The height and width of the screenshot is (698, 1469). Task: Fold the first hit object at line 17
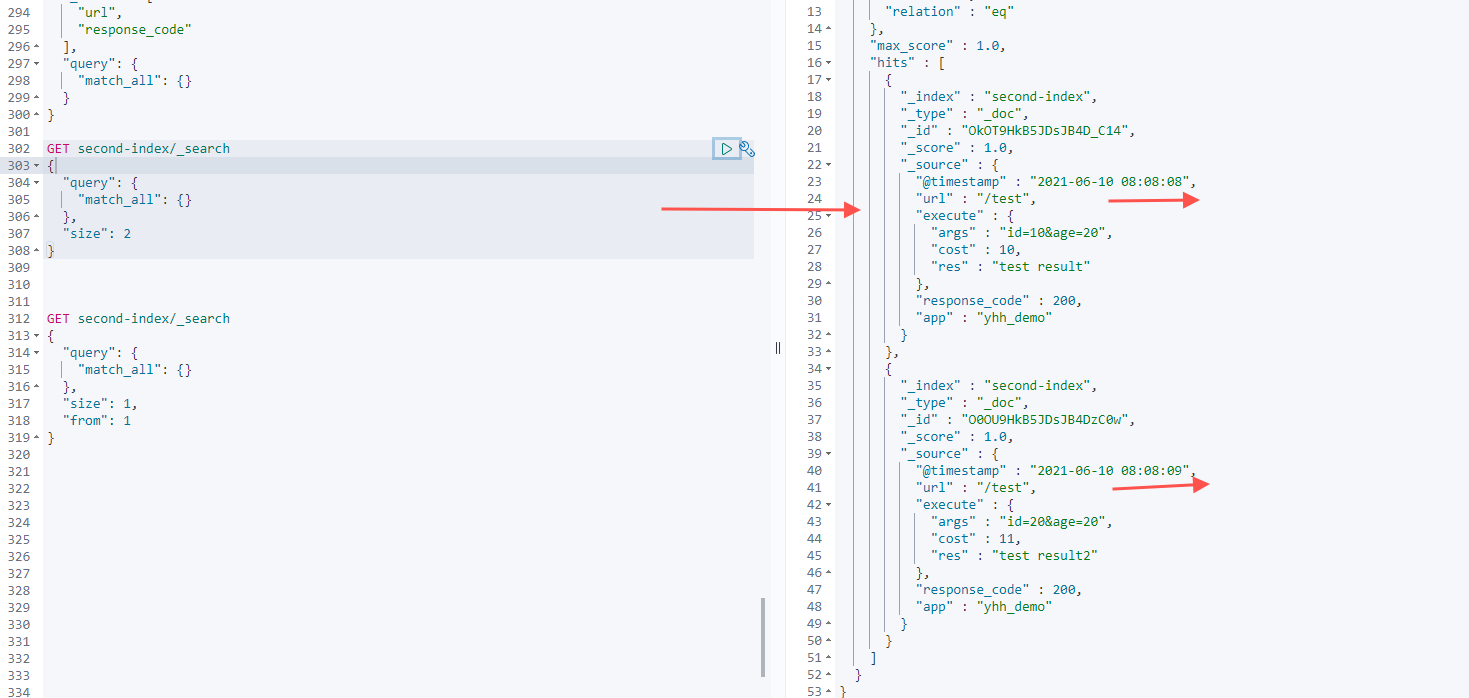coord(828,80)
